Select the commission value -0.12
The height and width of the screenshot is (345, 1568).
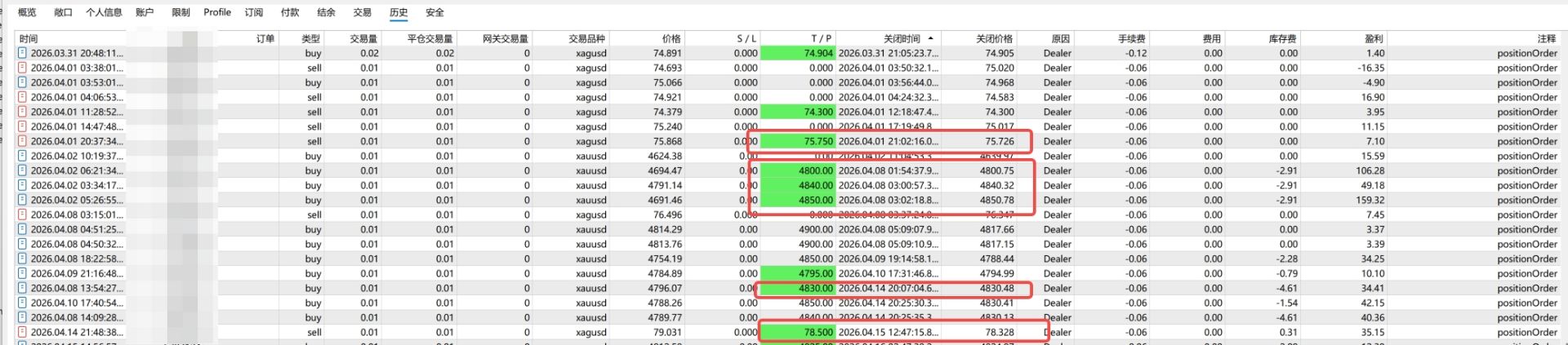(x=1136, y=53)
